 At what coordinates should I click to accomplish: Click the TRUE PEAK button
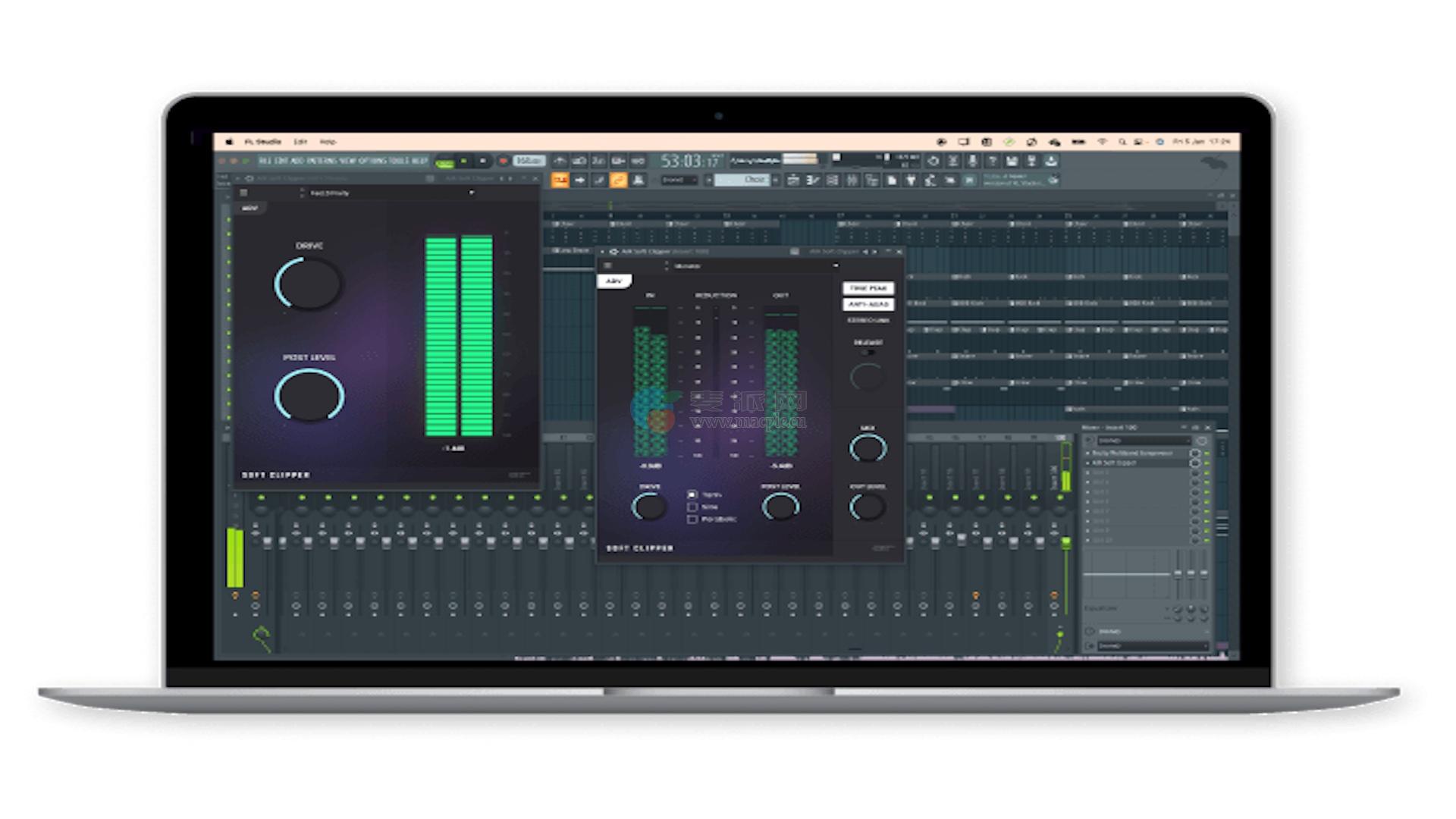pos(868,288)
